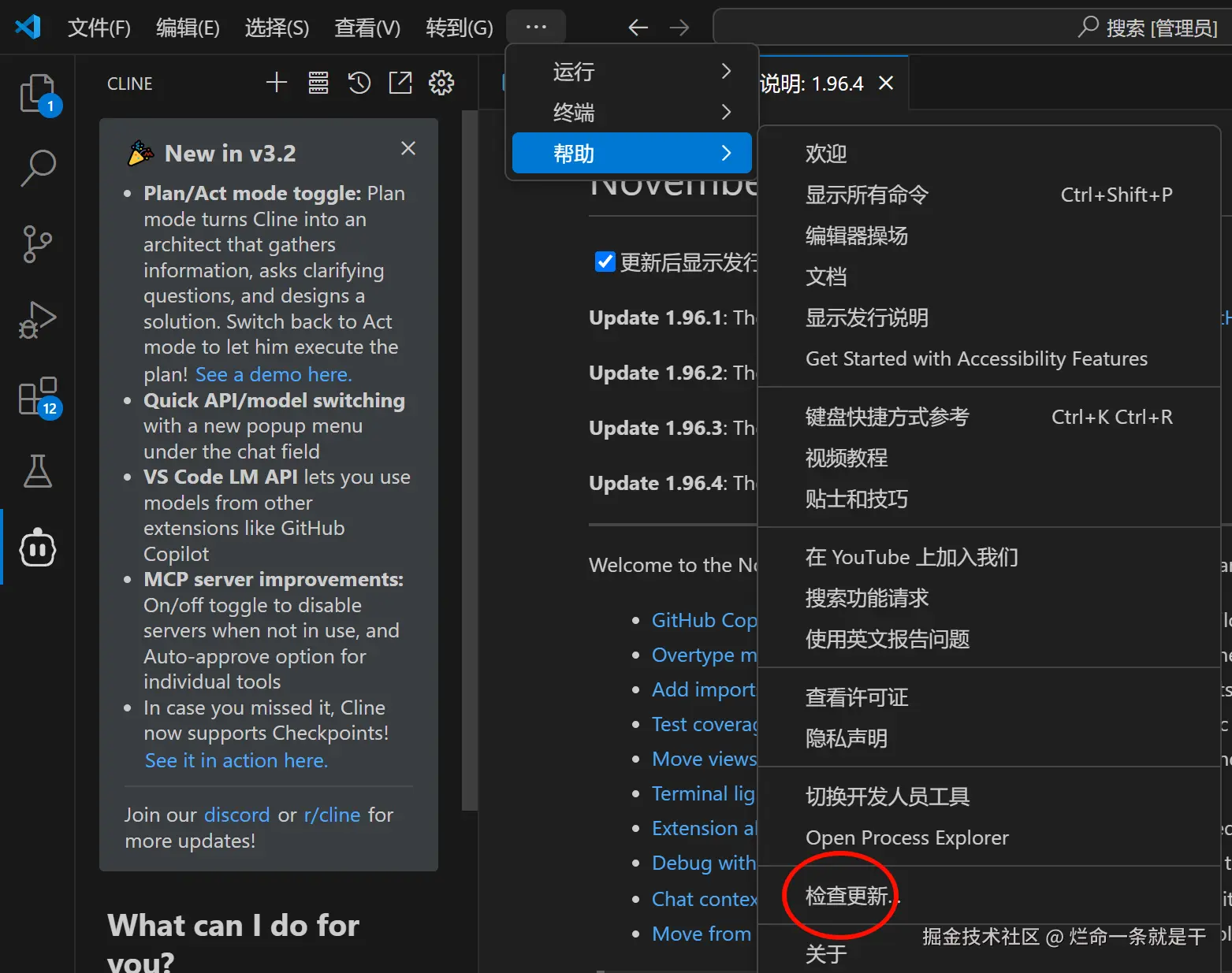Open the Test coverage release notes link

pos(705,724)
